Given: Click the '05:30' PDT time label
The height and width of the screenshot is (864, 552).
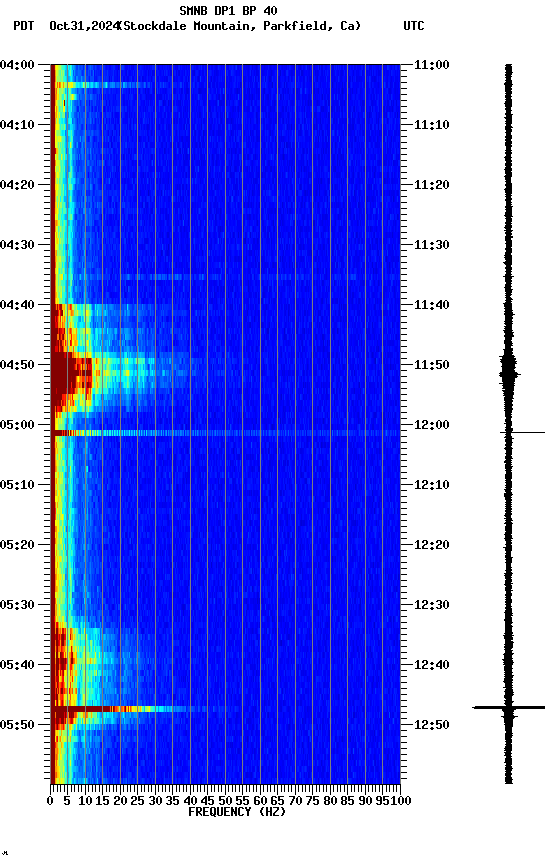Looking at the screenshot, I should tap(17, 605).
